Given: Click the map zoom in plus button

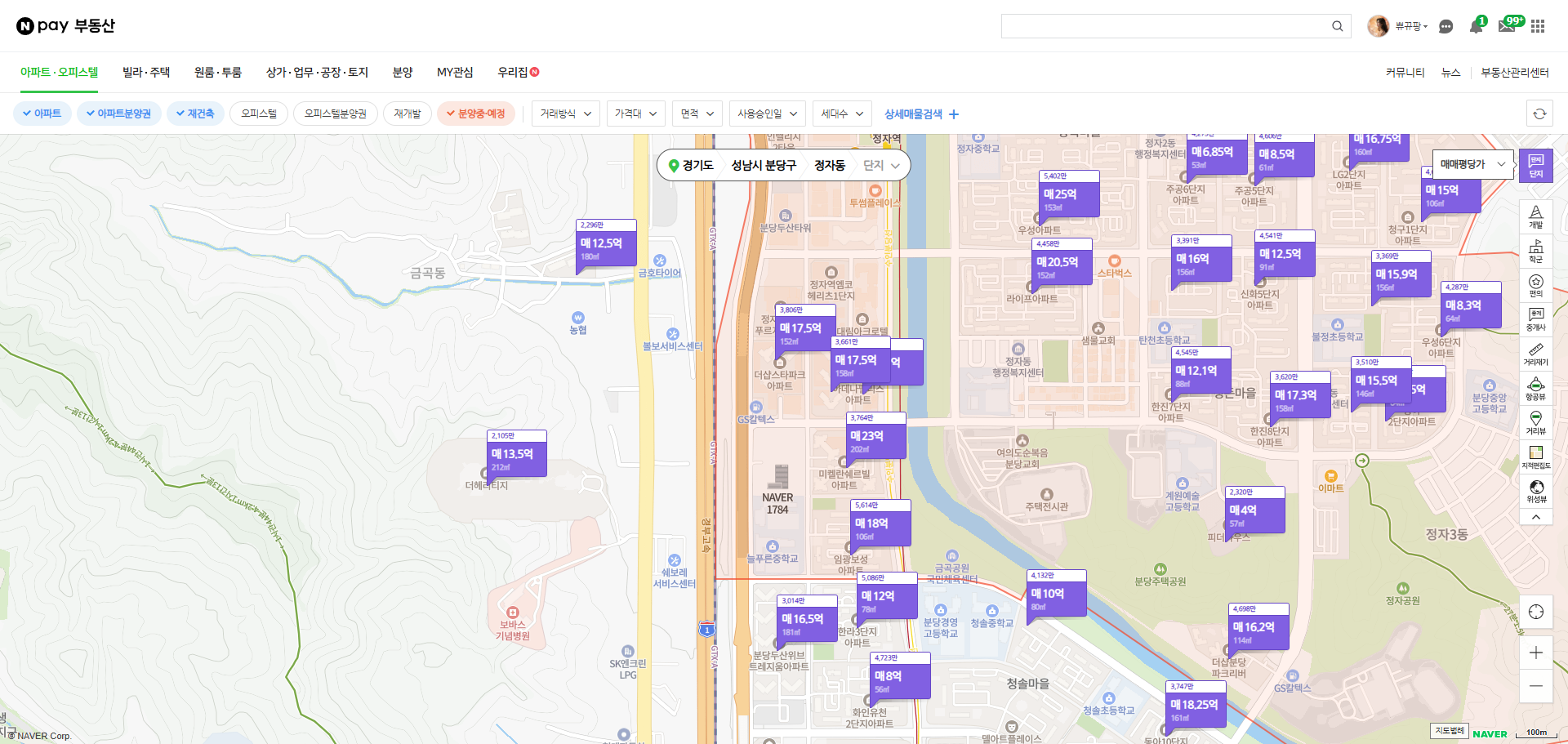Looking at the screenshot, I should pos(1535,653).
